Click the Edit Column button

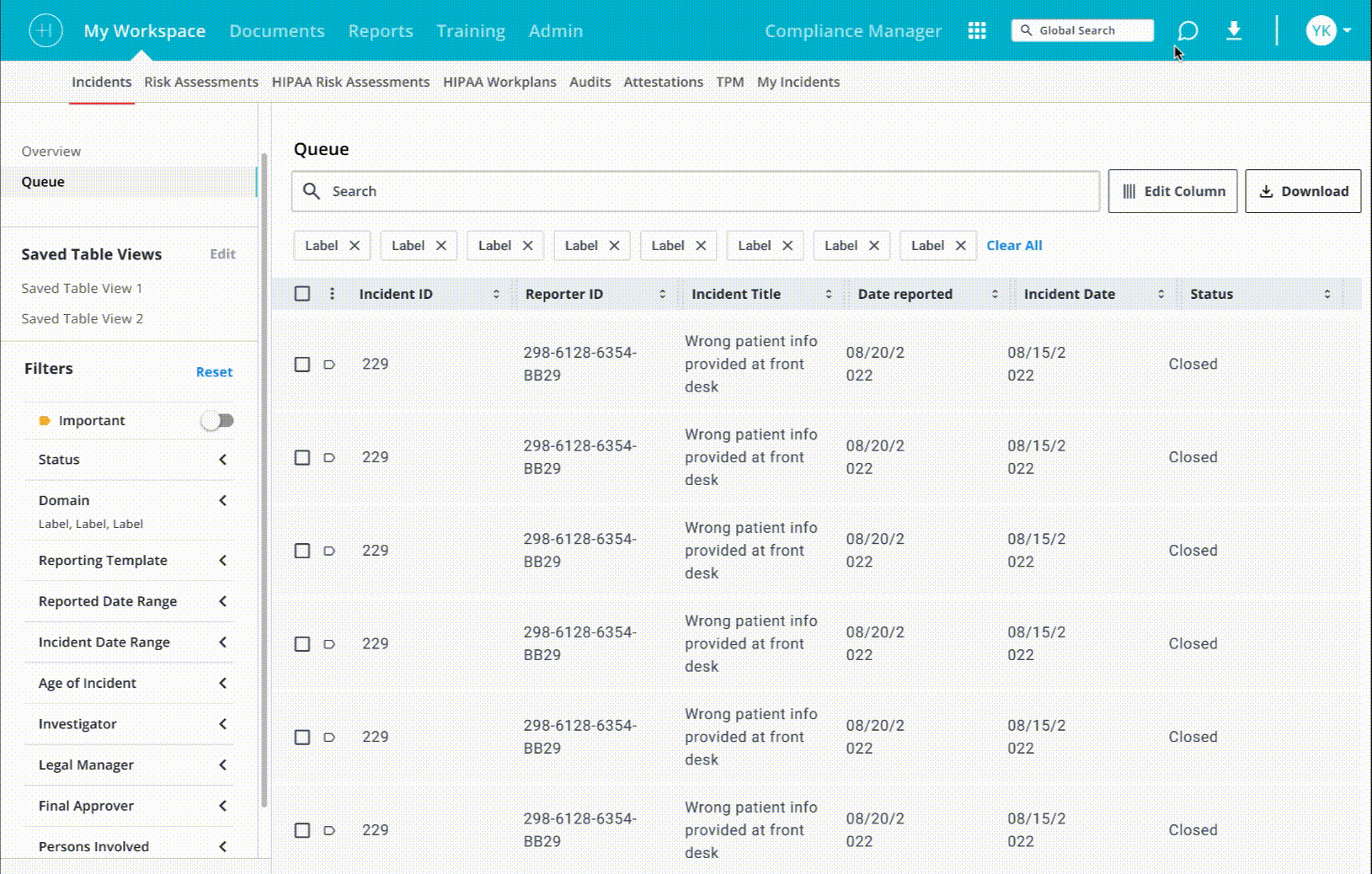click(x=1172, y=191)
